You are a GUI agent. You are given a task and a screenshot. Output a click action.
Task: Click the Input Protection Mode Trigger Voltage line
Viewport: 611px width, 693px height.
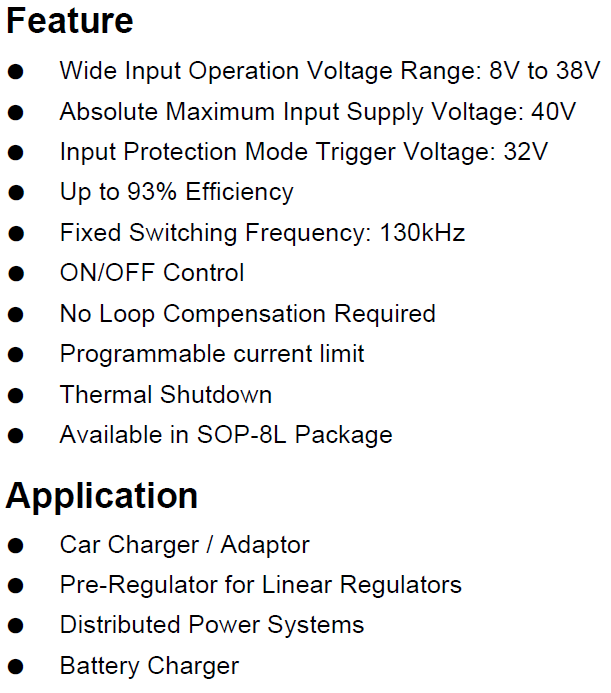coord(304,152)
